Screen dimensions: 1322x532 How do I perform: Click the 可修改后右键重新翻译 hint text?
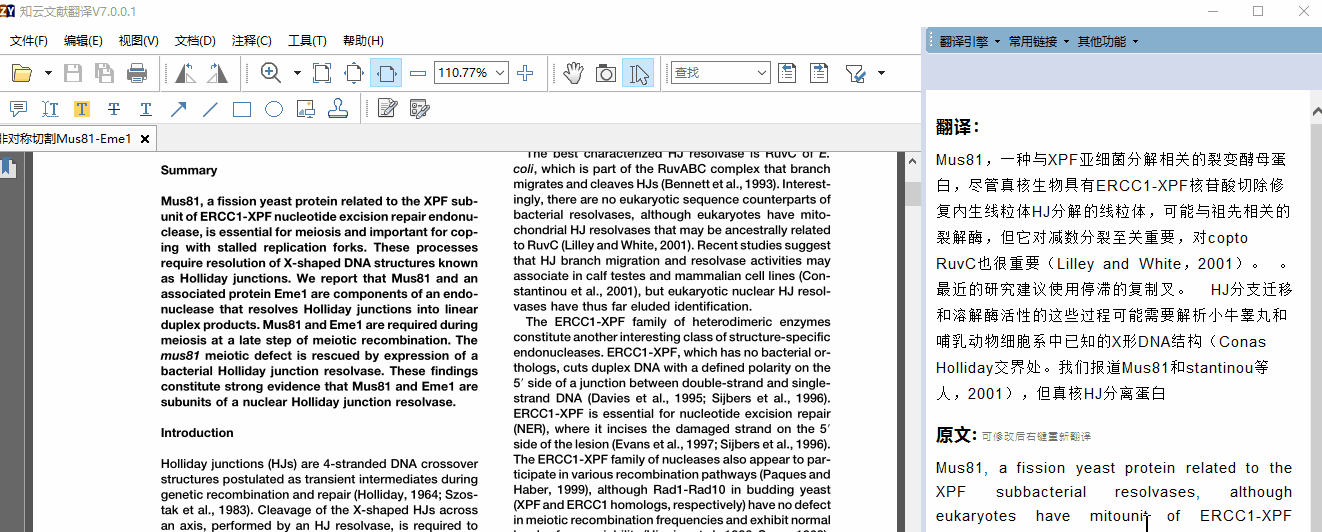1036,437
